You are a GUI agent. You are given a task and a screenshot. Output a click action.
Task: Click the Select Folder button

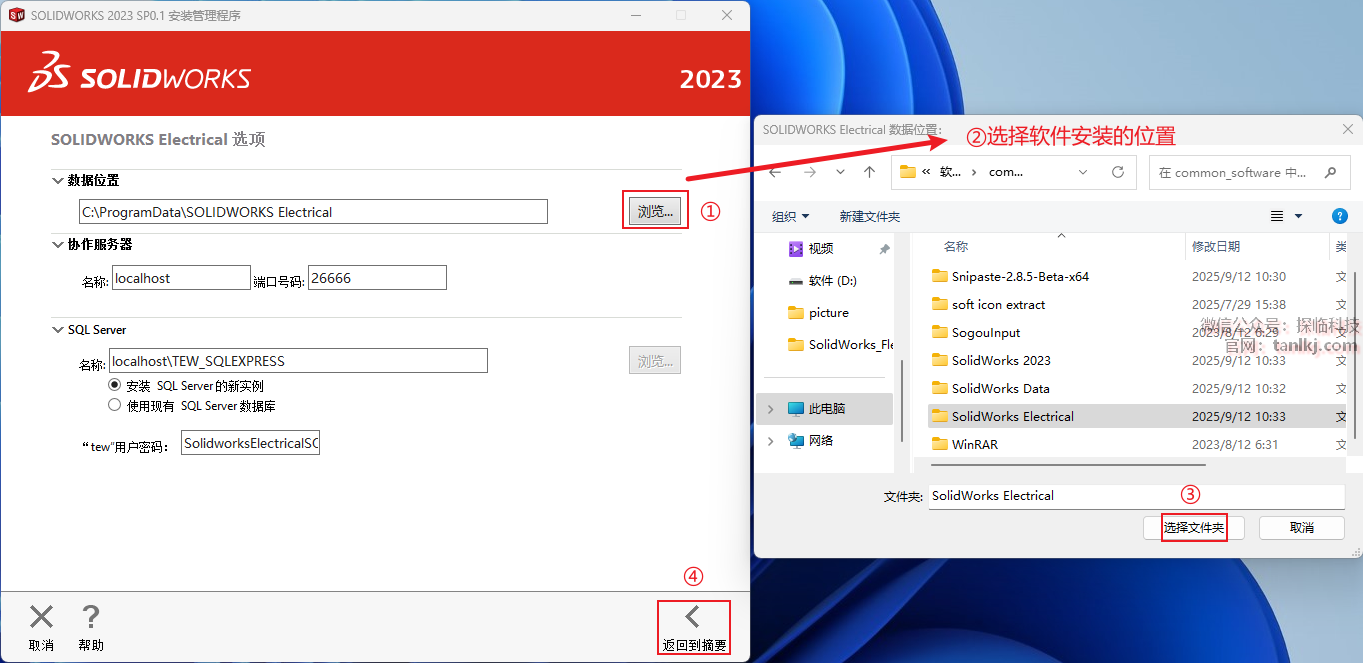[1193, 527]
